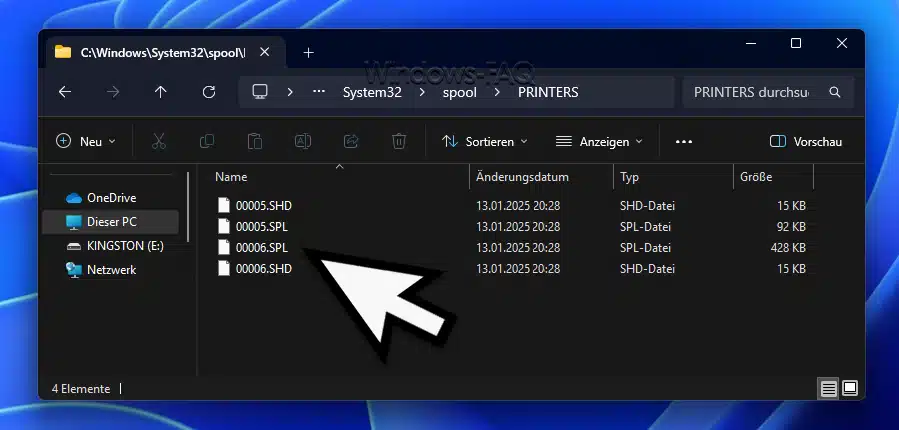Click the Paste clipboard icon
This screenshot has height=430, width=899.
coord(255,142)
